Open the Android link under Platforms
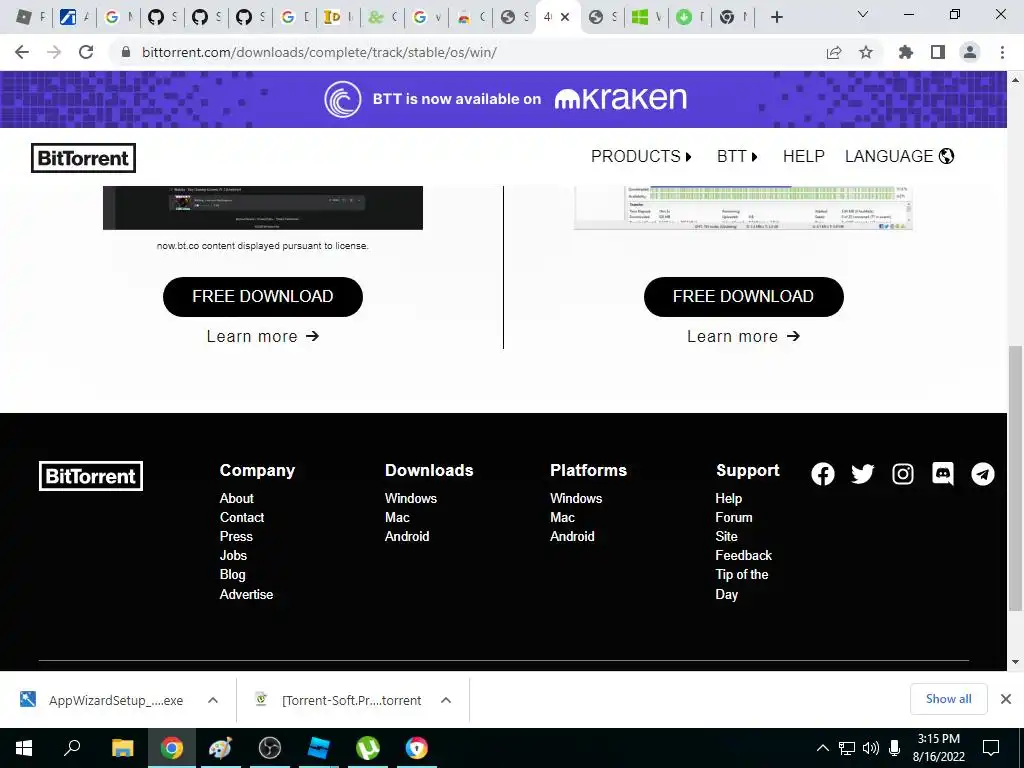1024x768 pixels. (572, 536)
